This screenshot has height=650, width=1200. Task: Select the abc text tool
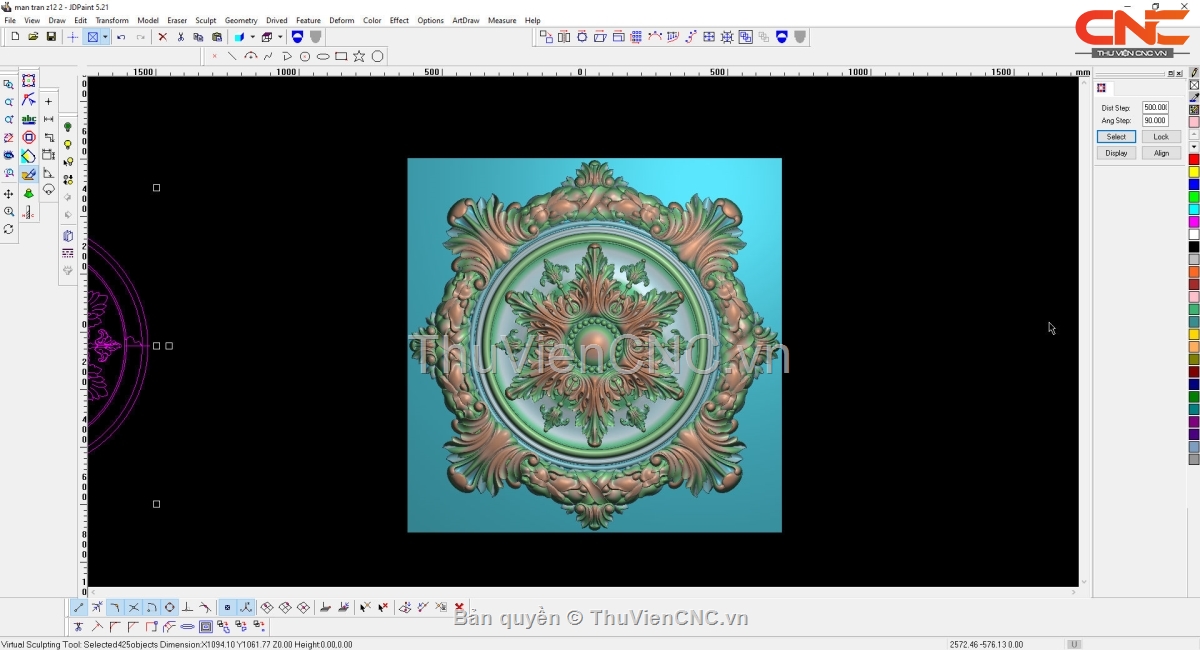[29, 119]
